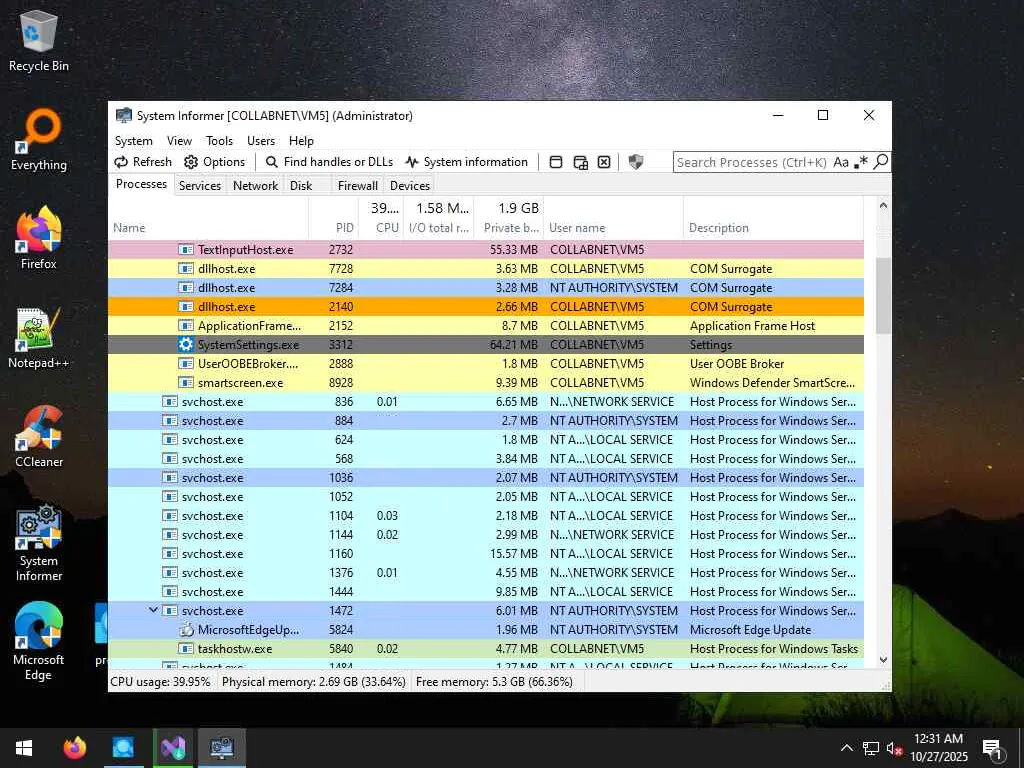Switch to the Services tab

point(200,185)
